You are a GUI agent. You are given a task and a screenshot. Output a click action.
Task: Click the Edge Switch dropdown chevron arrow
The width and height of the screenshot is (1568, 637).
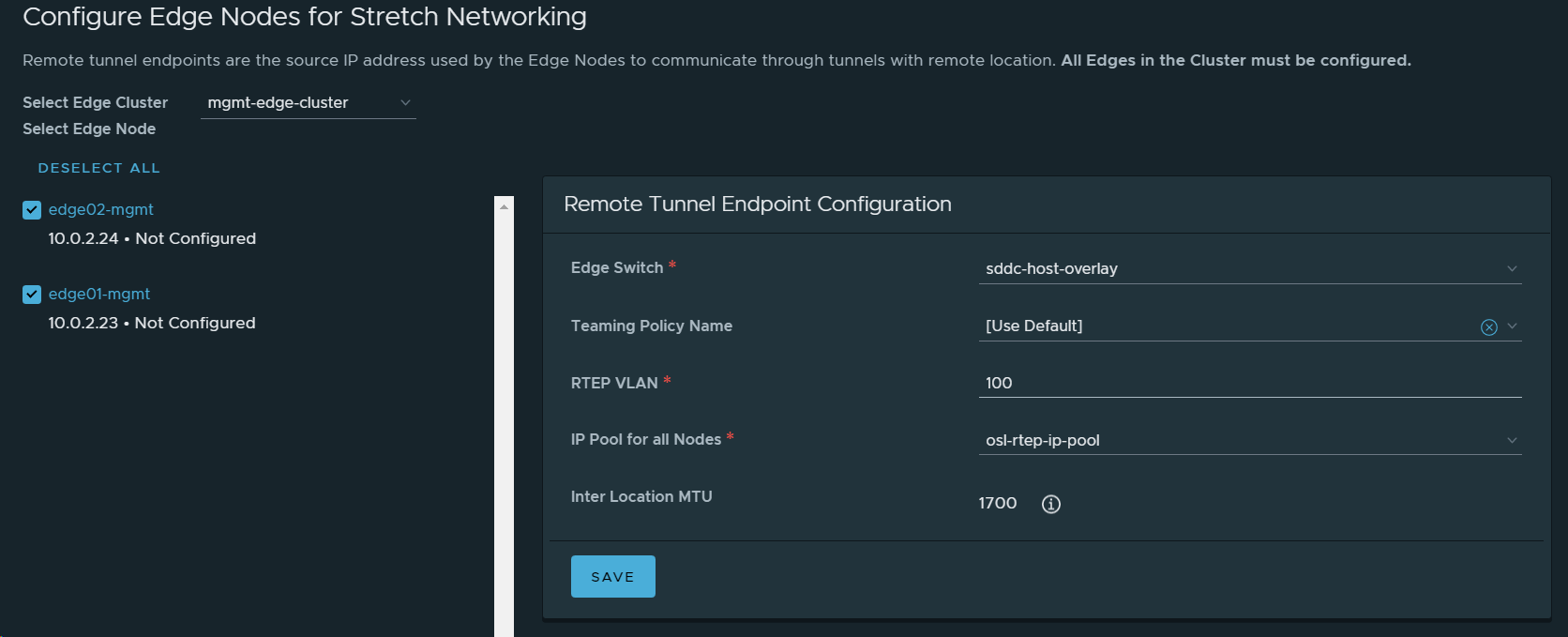1512,269
